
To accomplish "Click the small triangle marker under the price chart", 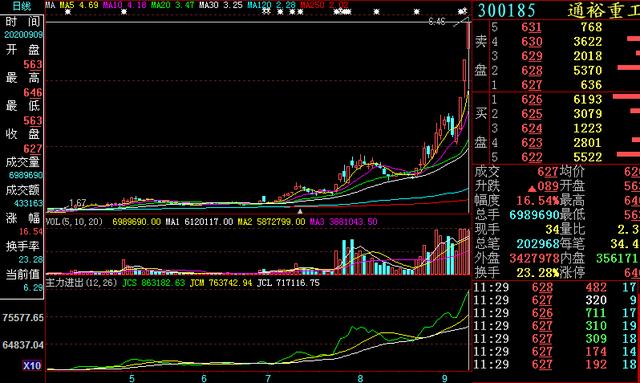I will coord(300,211).
